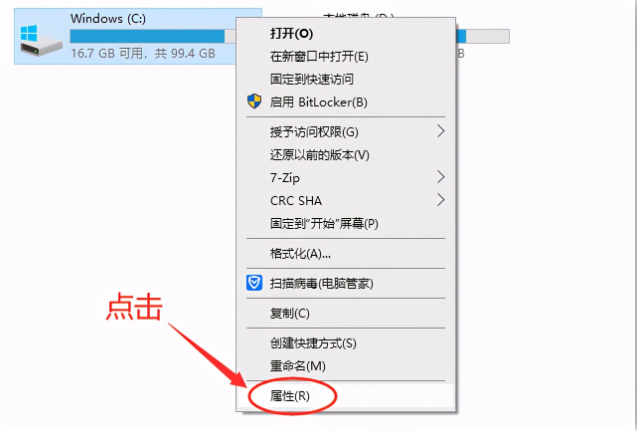Expand the CRC SHA submenu arrow
637x430 pixels.
pyautogui.click(x=441, y=200)
